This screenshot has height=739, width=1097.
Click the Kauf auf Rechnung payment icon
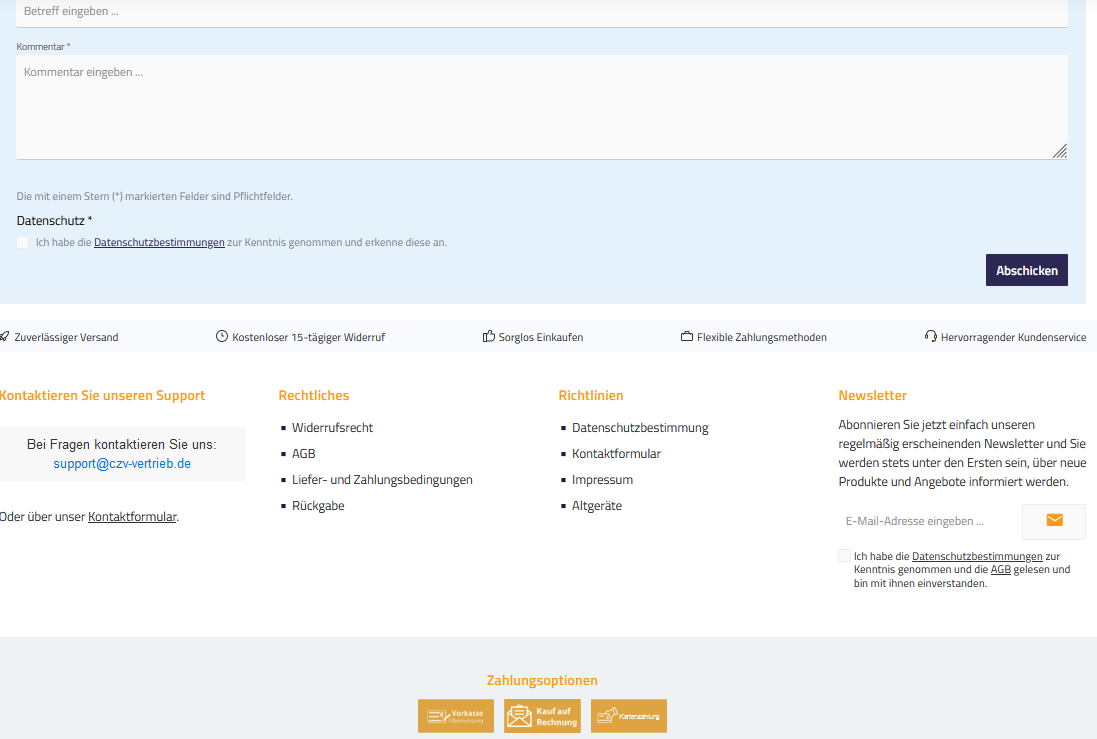[x=542, y=716]
